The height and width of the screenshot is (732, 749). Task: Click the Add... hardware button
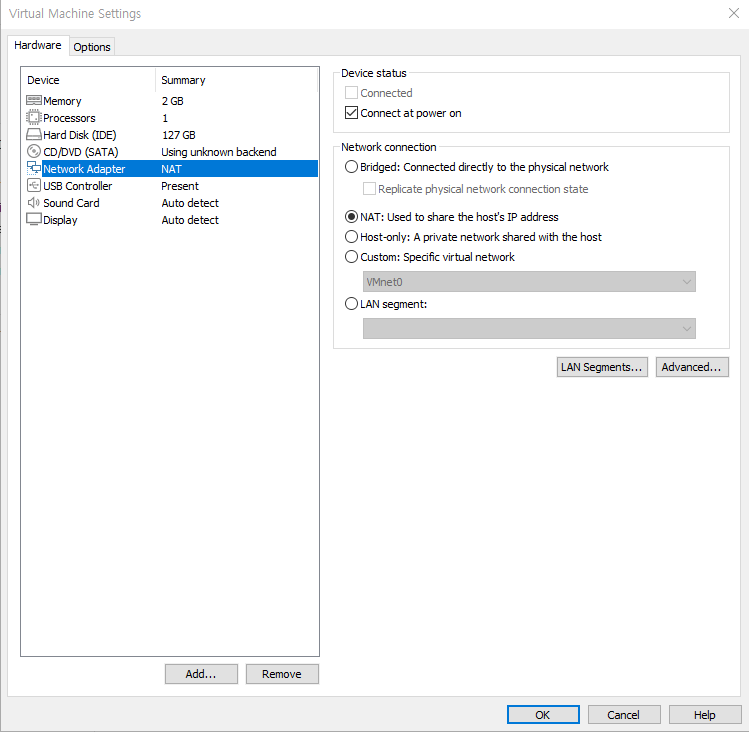(201, 674)
